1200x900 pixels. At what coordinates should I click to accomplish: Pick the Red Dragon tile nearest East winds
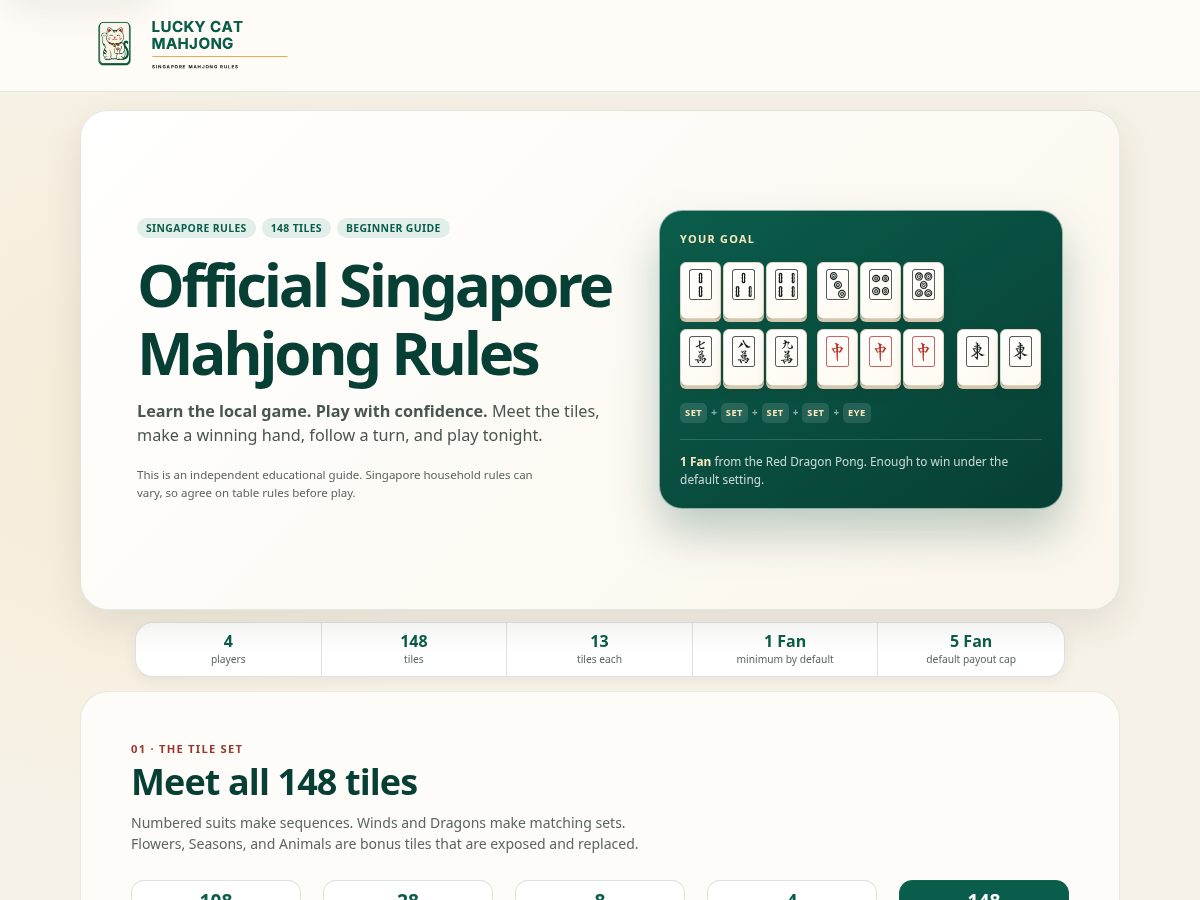click(x=923, y=357)
